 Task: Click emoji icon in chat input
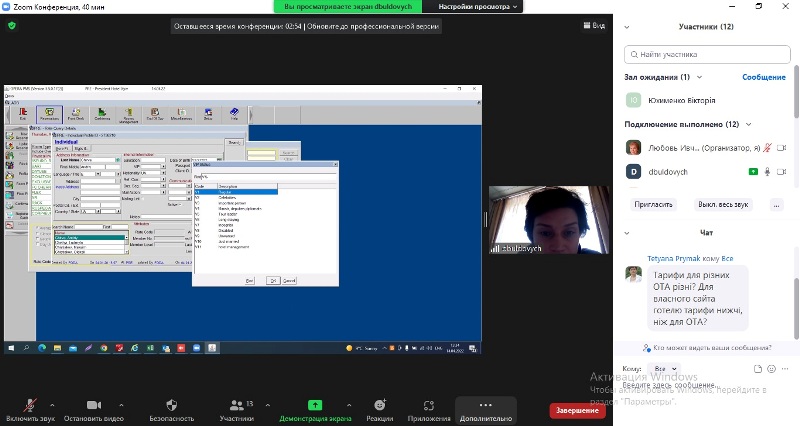pyautogui.click(x=771, y=368)
